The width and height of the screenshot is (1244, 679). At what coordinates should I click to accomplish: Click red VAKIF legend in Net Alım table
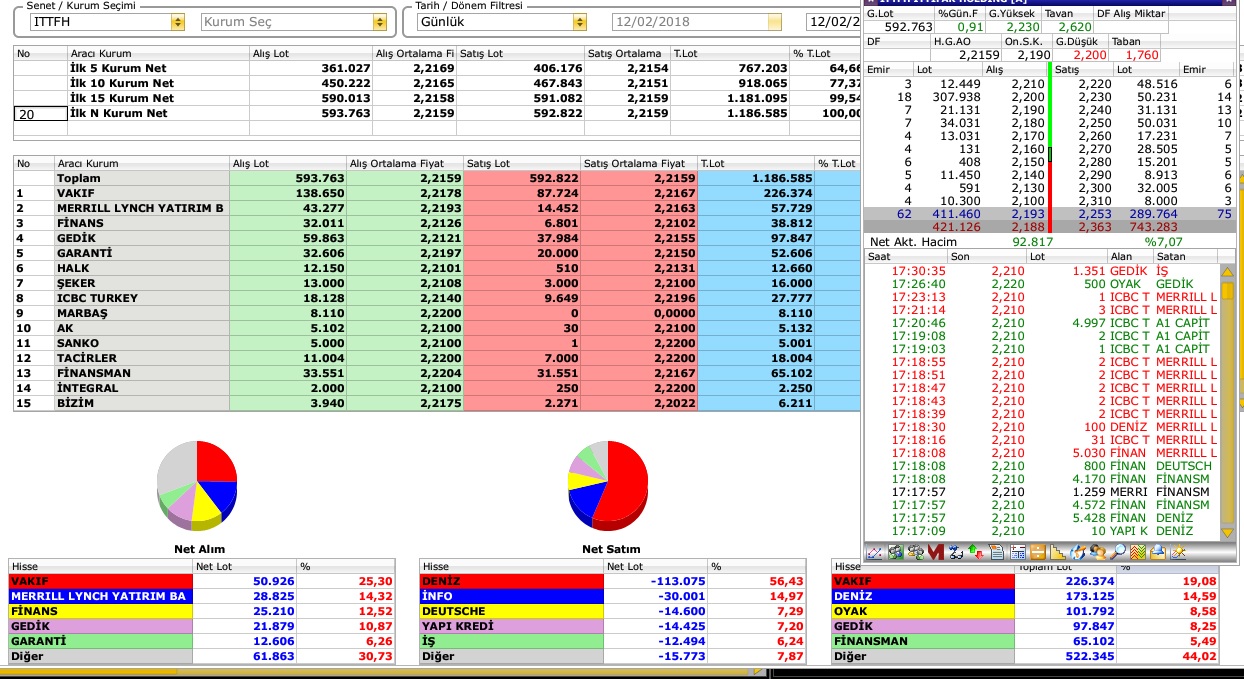click(x=100, y=581)
